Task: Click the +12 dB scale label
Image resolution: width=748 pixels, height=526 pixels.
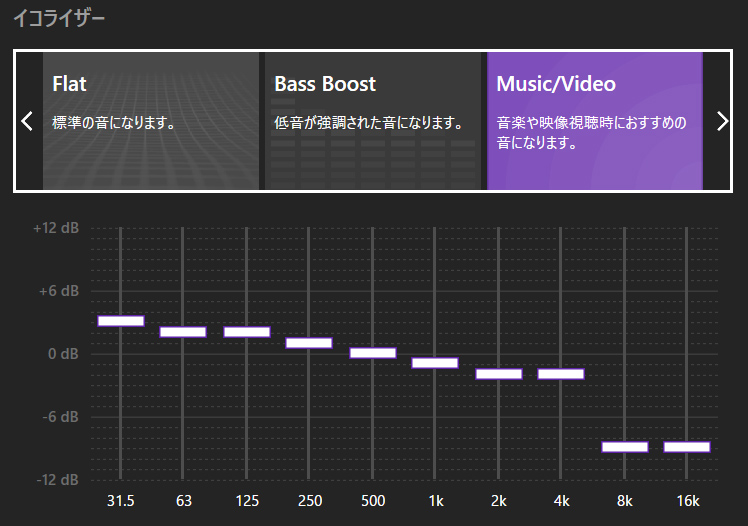Action: (x=56, y=228)
